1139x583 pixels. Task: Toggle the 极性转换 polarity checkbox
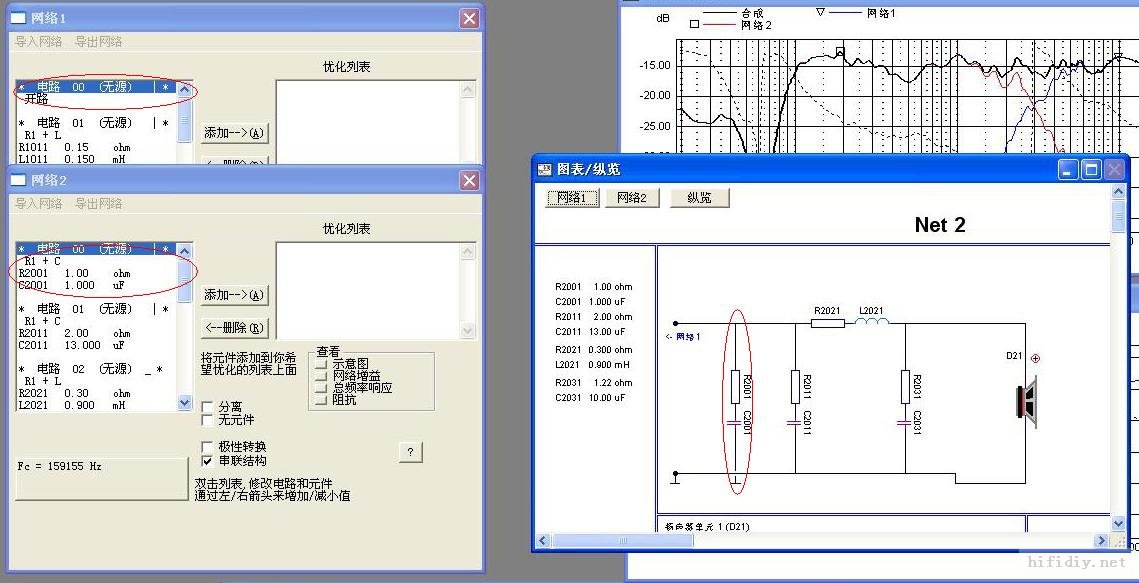[208, 447]
